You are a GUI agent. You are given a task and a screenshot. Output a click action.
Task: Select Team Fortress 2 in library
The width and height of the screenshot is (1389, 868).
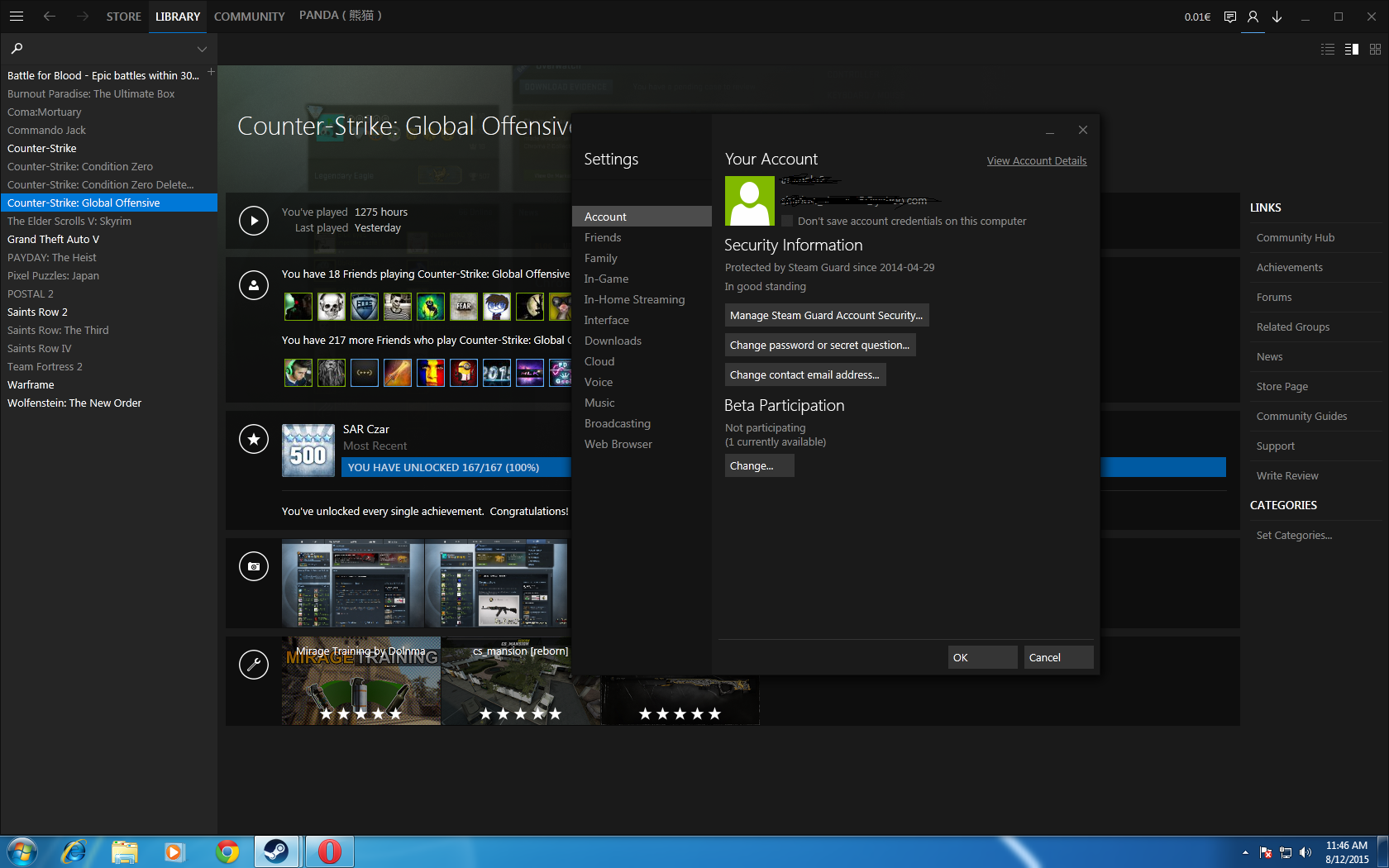(x=108, y=366)
